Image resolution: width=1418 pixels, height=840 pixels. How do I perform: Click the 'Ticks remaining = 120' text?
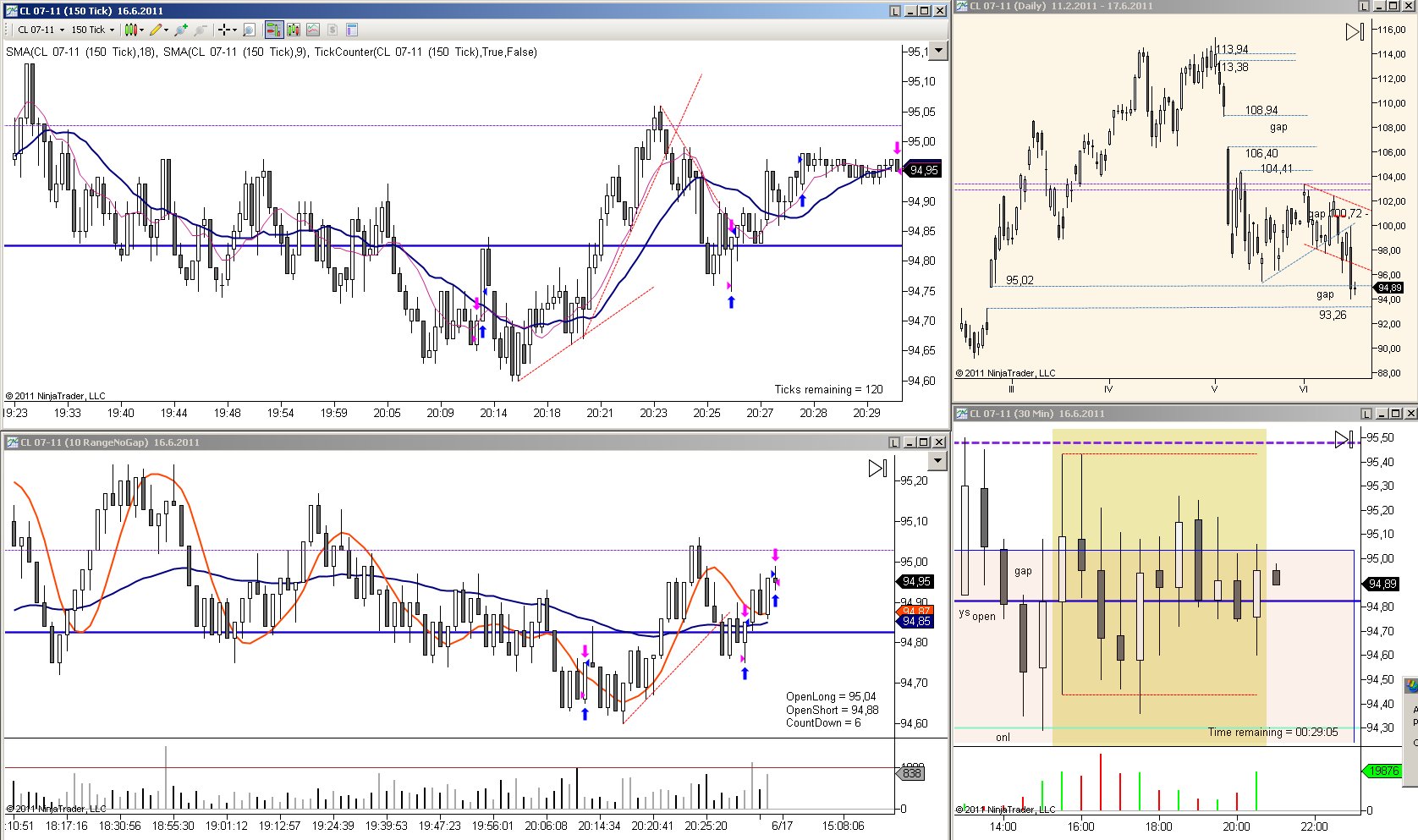[828, 389]
